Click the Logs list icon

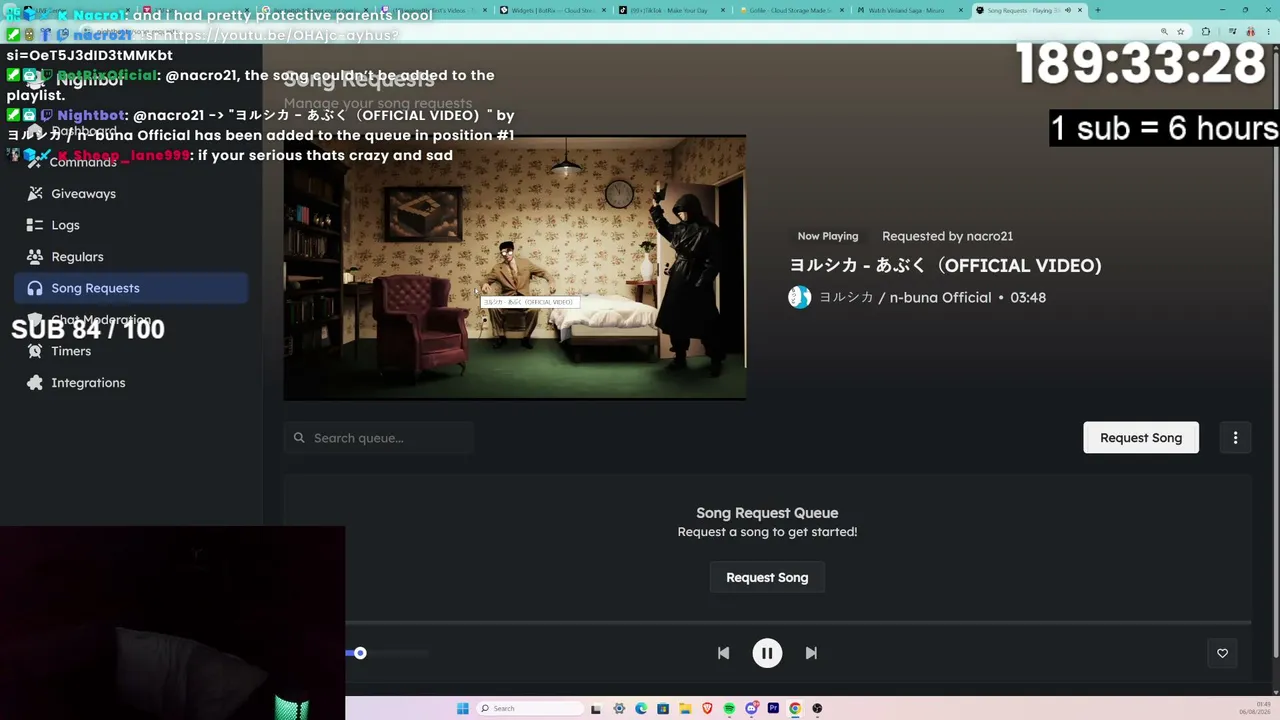point(35,225)
